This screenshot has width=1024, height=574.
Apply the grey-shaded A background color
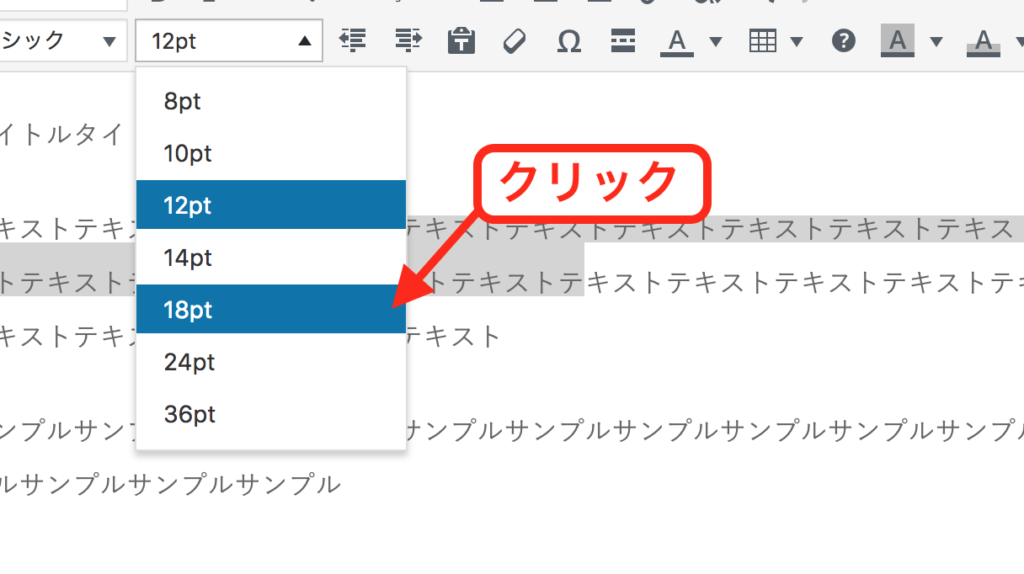click(x=897, y=41)
